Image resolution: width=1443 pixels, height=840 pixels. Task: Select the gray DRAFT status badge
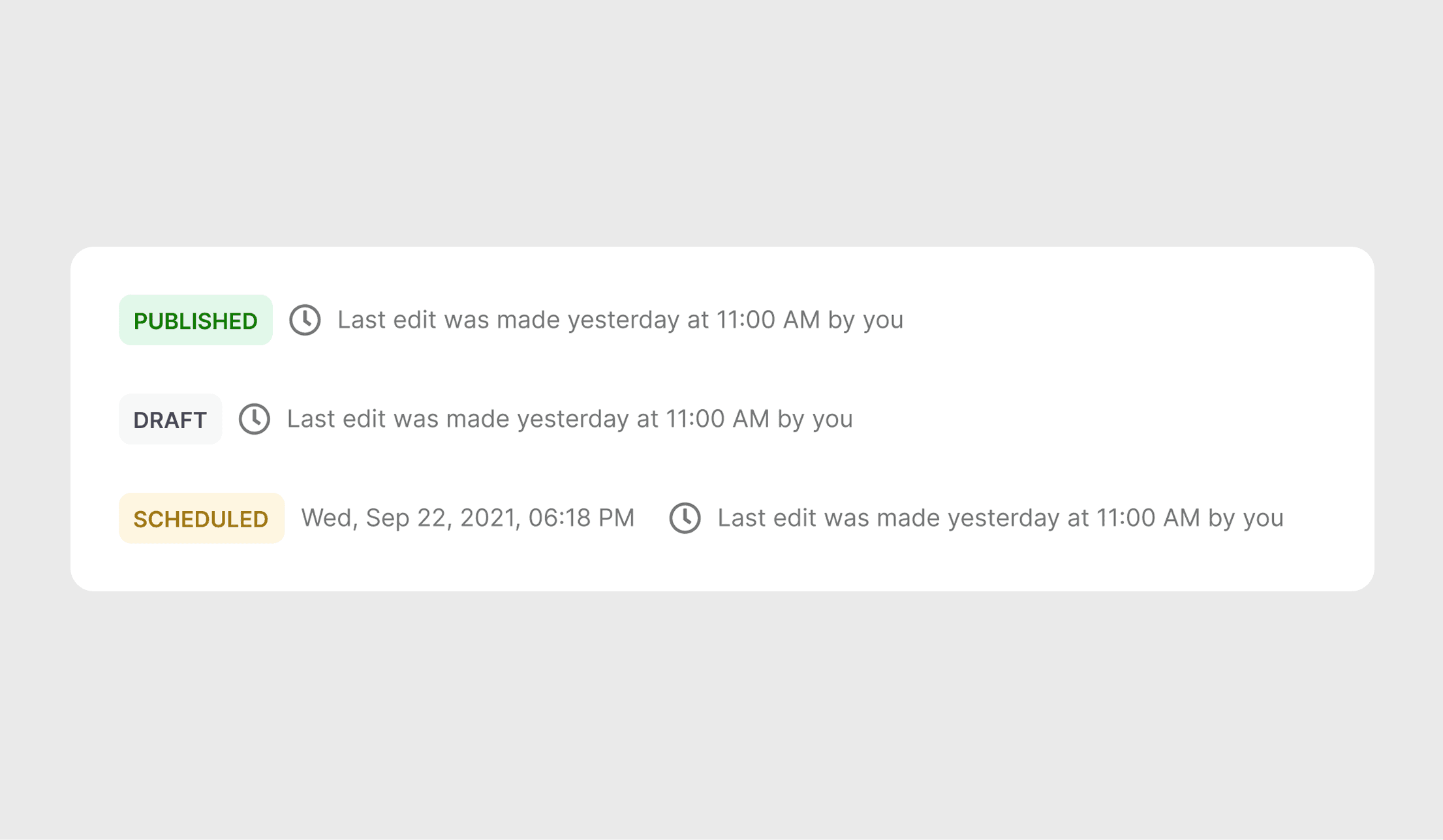point(170,420)
